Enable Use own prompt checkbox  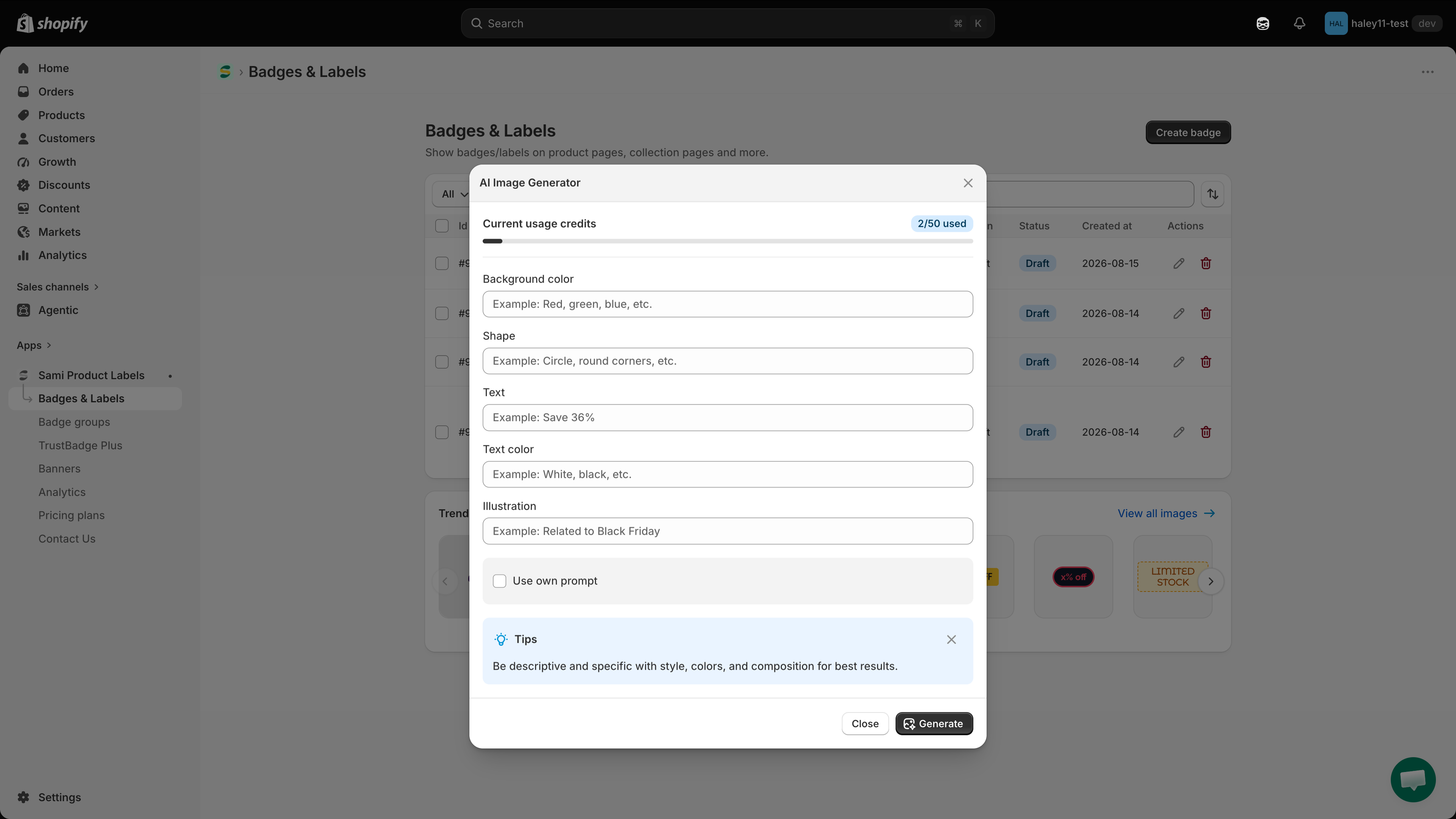(x=499, y=581)
